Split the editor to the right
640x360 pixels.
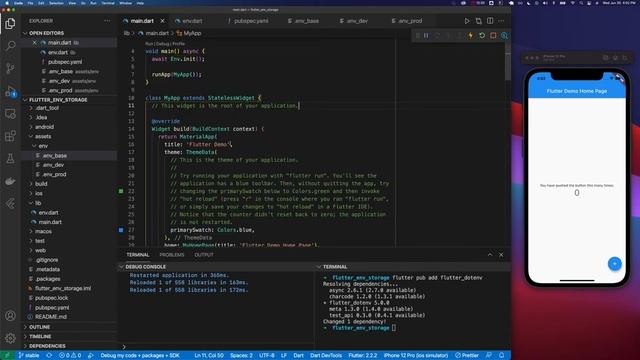coord(490,21)
